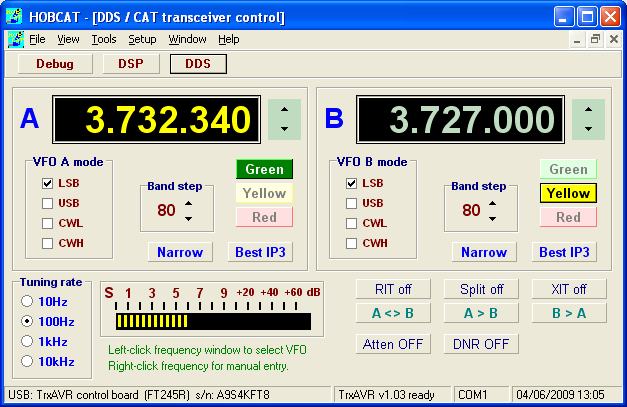Click the child window icon beside File menu
This screenshot has width=627, height=407.
coord(15,40)
